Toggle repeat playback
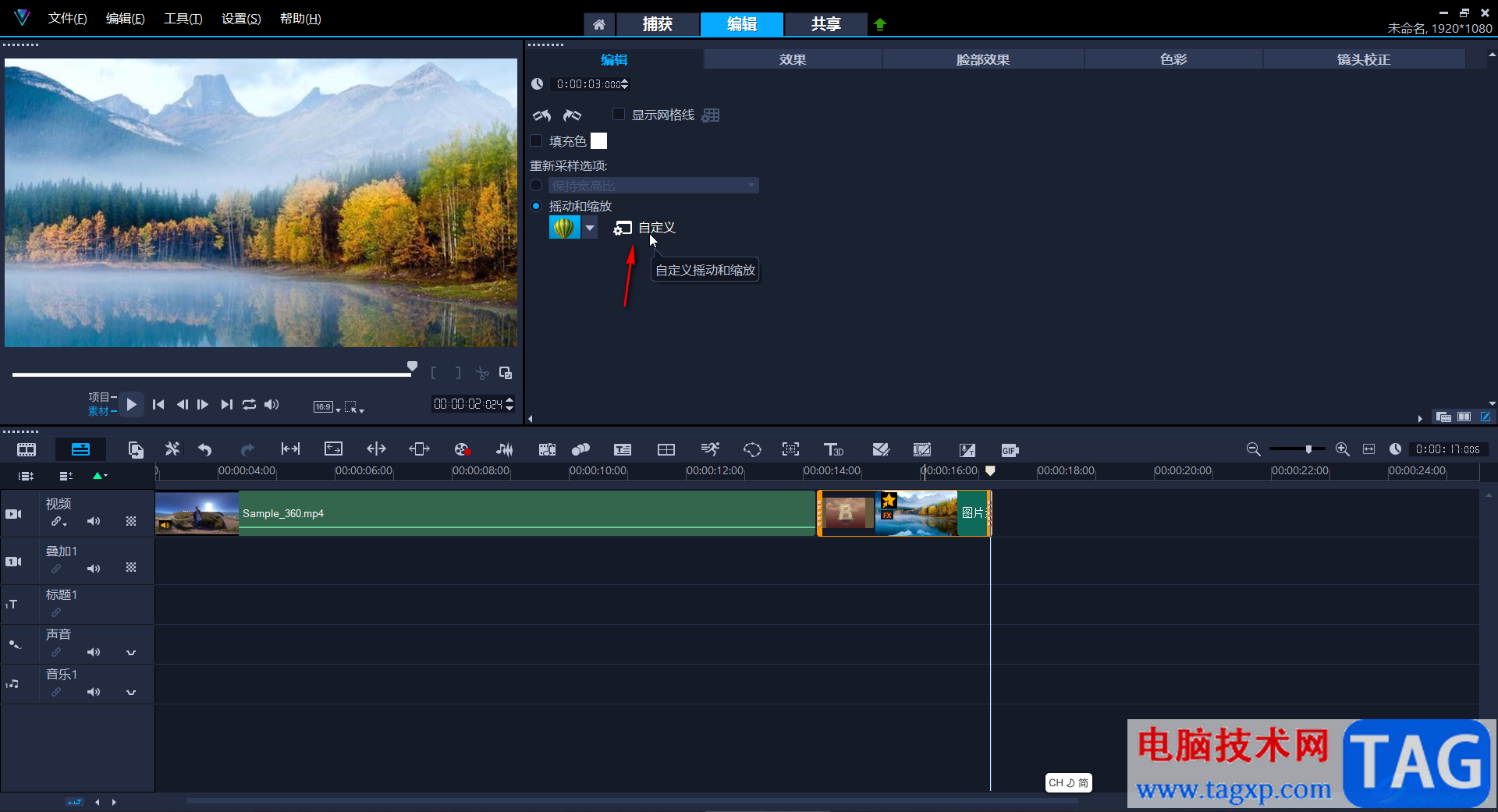Screen dimensions: 1498x812 tap(249, 404)
